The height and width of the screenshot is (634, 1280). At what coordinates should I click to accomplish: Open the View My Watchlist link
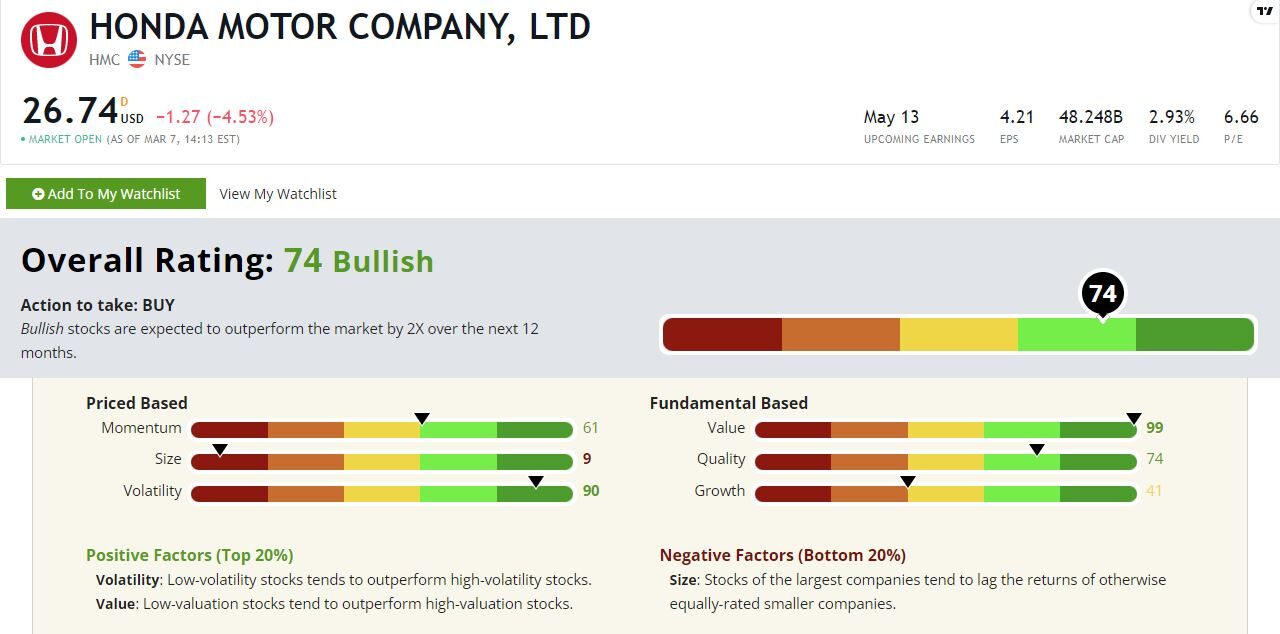tap(278, 194)
